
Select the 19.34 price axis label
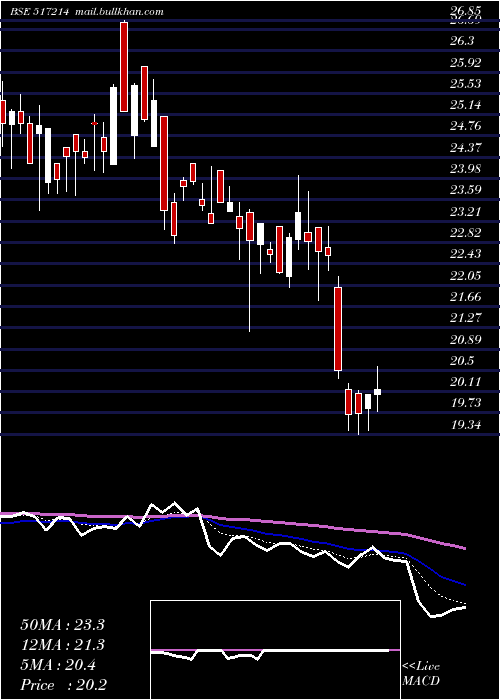465,424
